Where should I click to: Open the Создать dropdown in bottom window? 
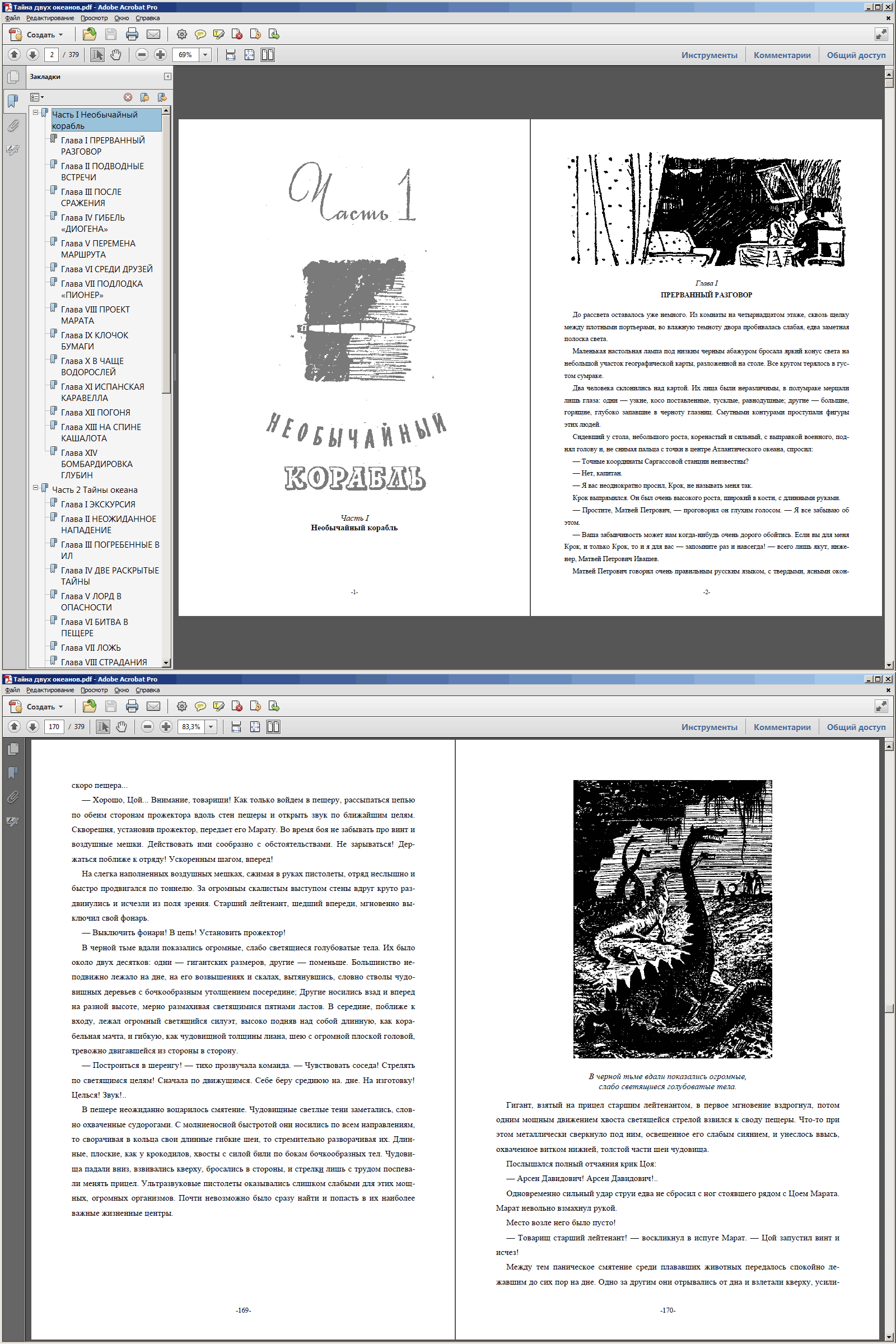click(x=36, y=706)
